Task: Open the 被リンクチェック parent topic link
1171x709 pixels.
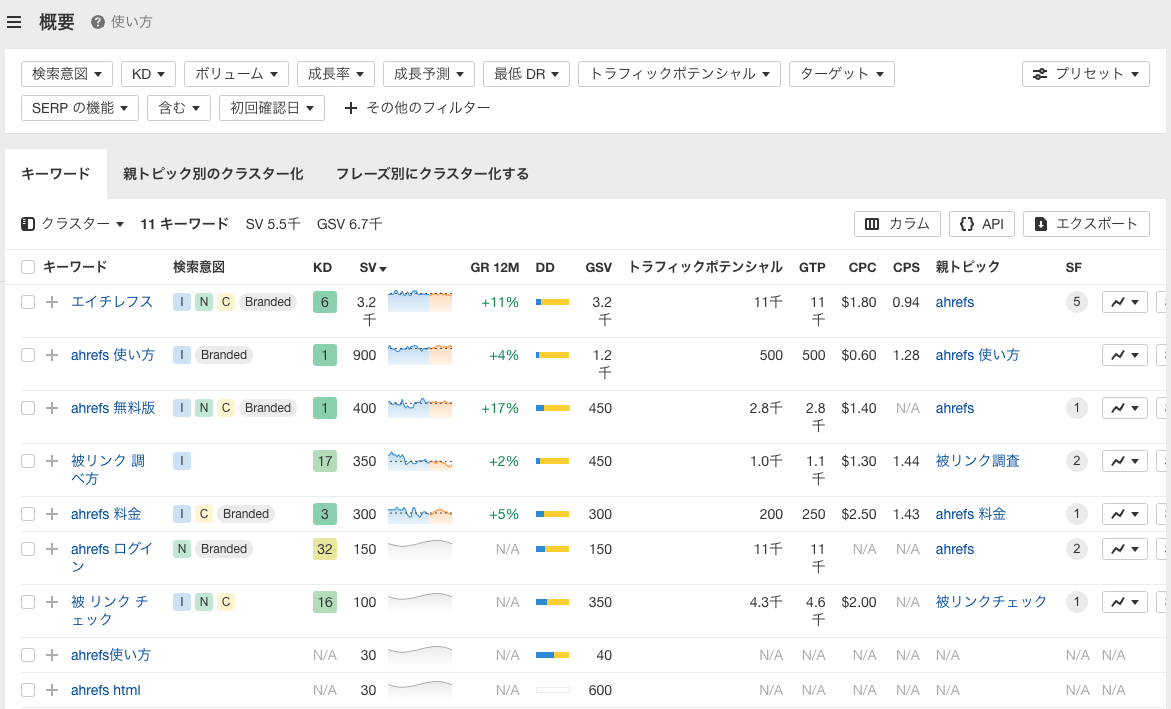Action: coord(990,601)
